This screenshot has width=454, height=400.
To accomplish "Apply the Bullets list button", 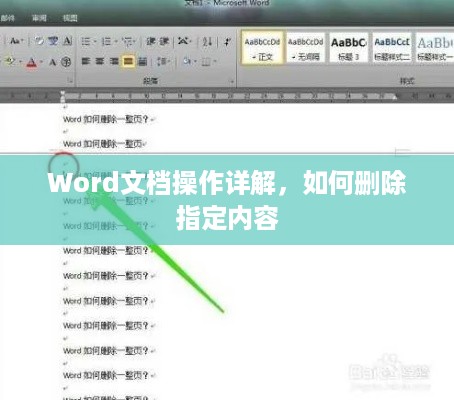I will point(86,41).
